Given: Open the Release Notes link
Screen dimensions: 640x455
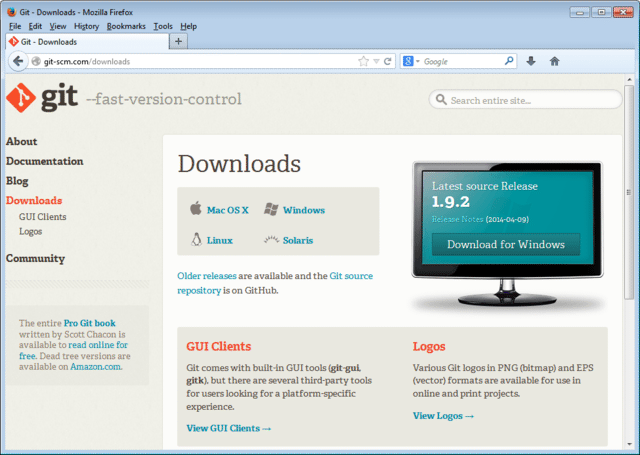Looking at the screenshot, I should coord(457,219).
